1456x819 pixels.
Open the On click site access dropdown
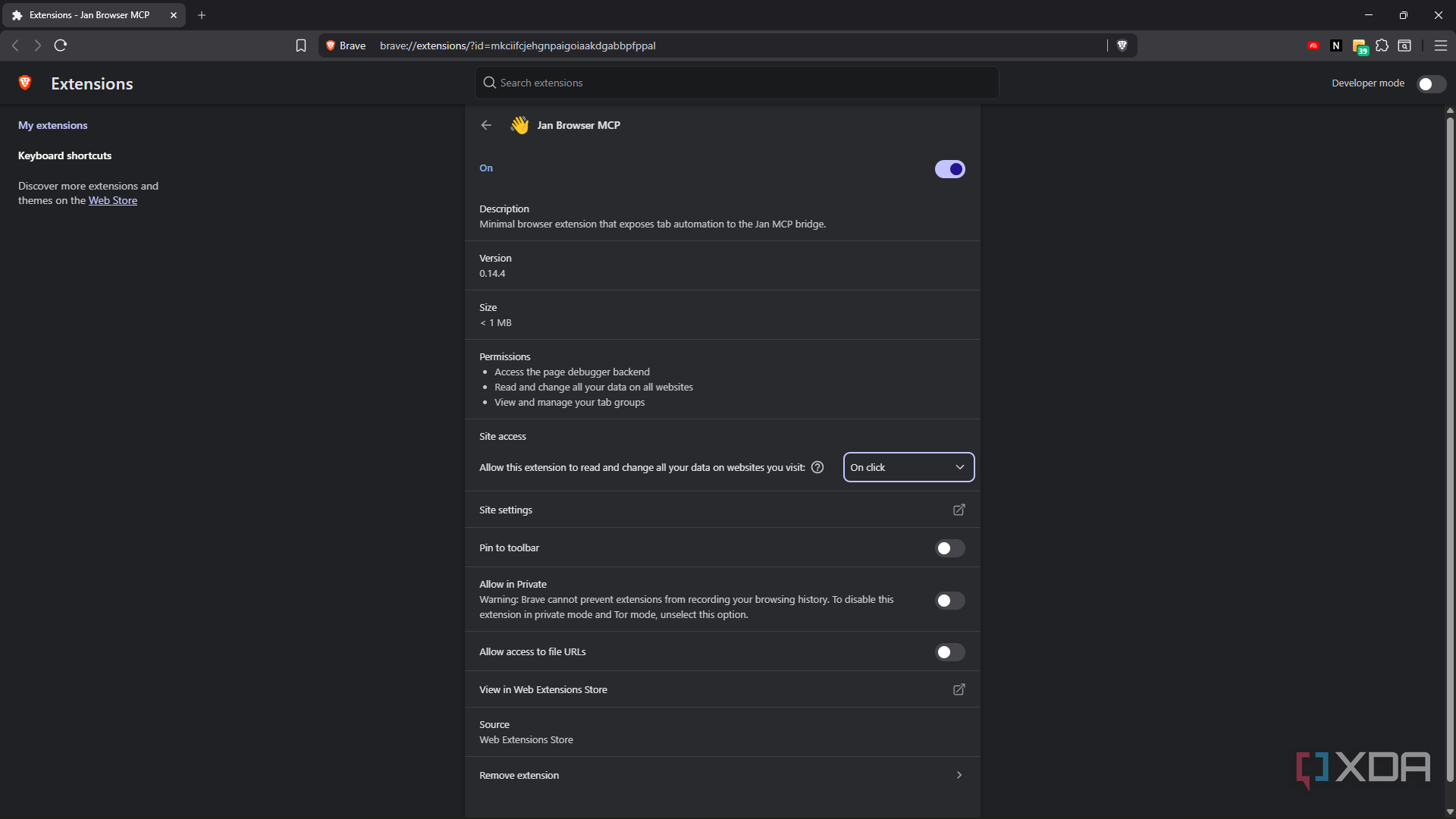[908, 467]
